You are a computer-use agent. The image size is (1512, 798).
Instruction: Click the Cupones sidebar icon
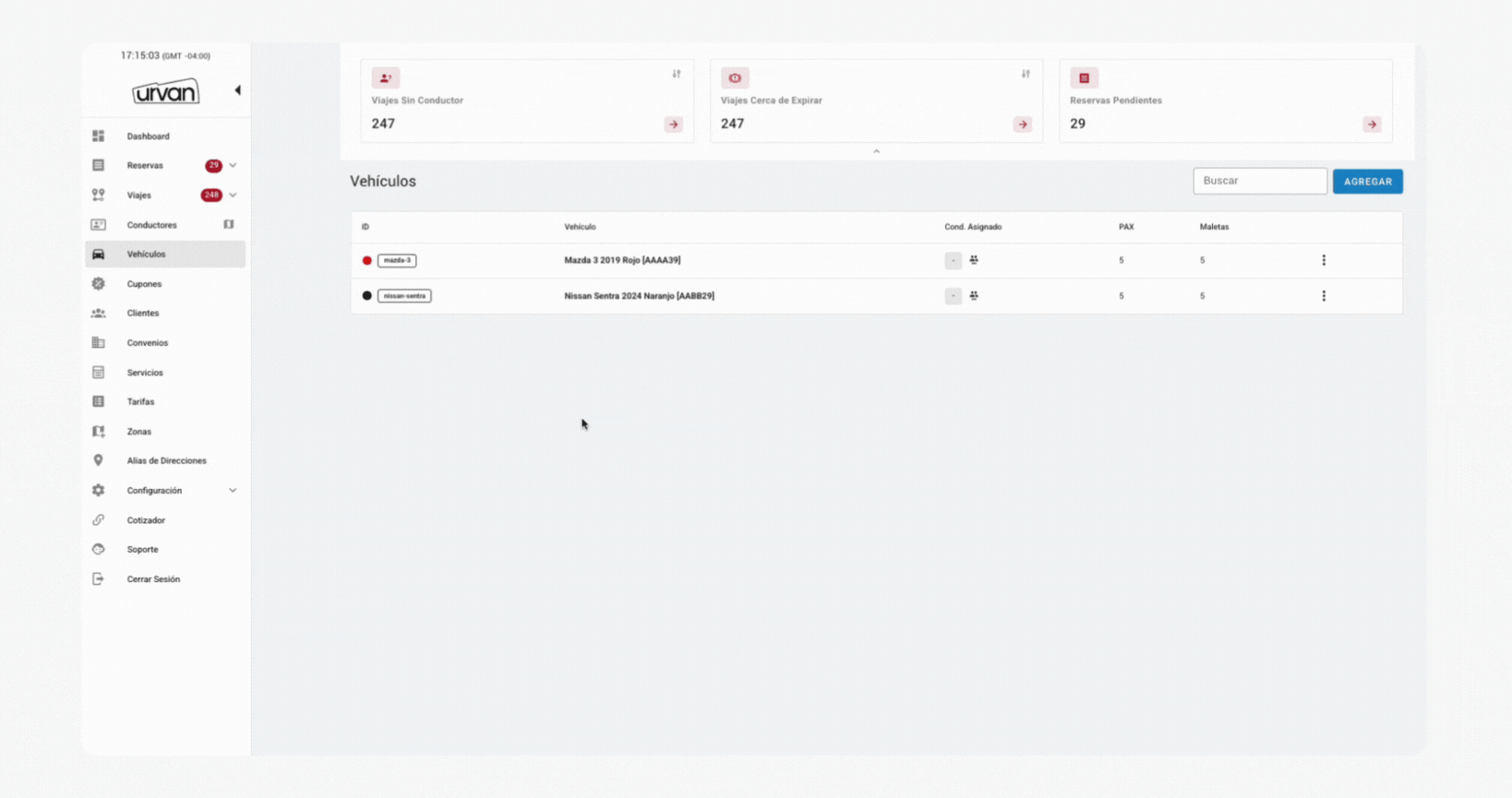98,284
